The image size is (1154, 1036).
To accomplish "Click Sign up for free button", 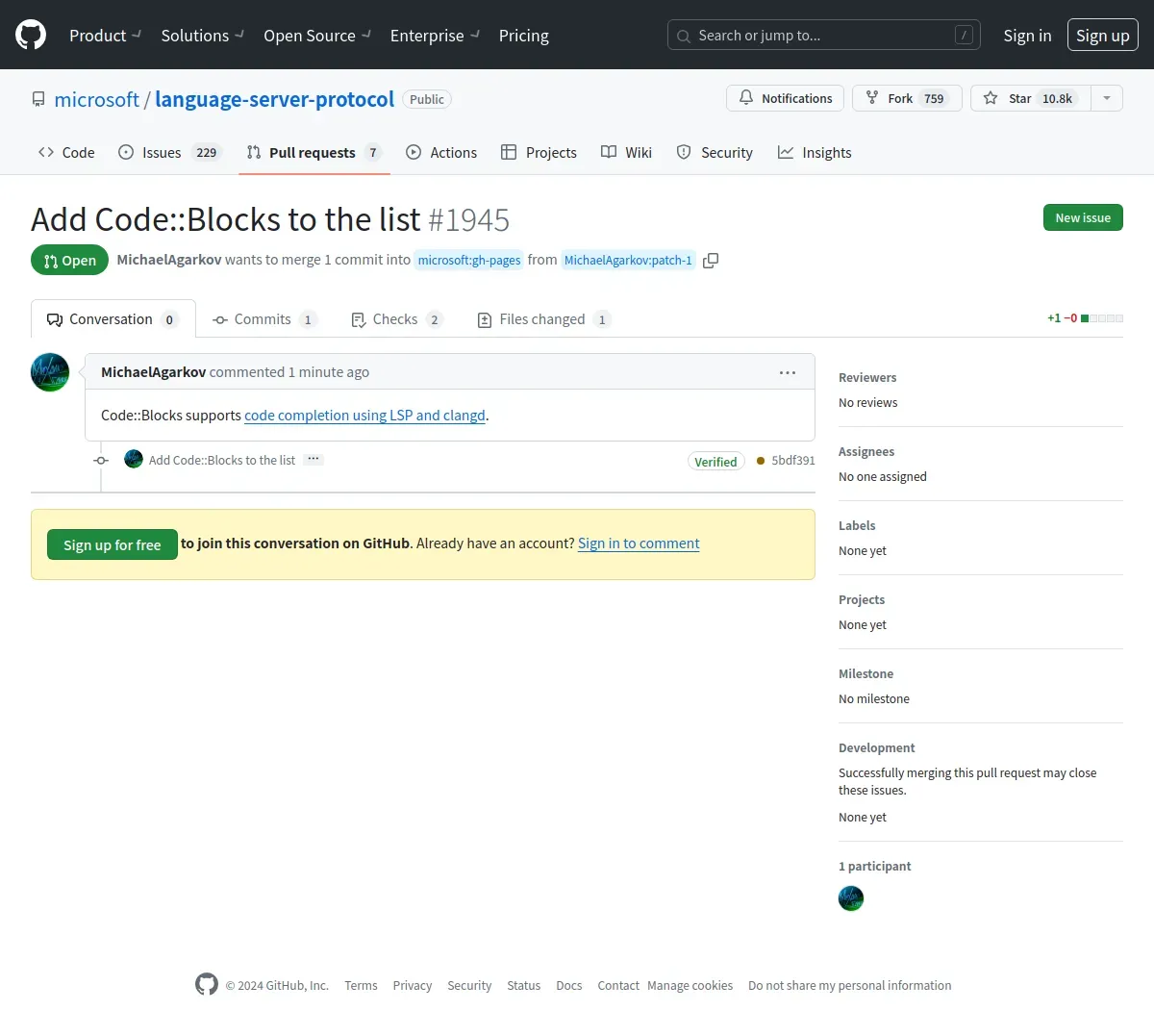I will 113,544.
